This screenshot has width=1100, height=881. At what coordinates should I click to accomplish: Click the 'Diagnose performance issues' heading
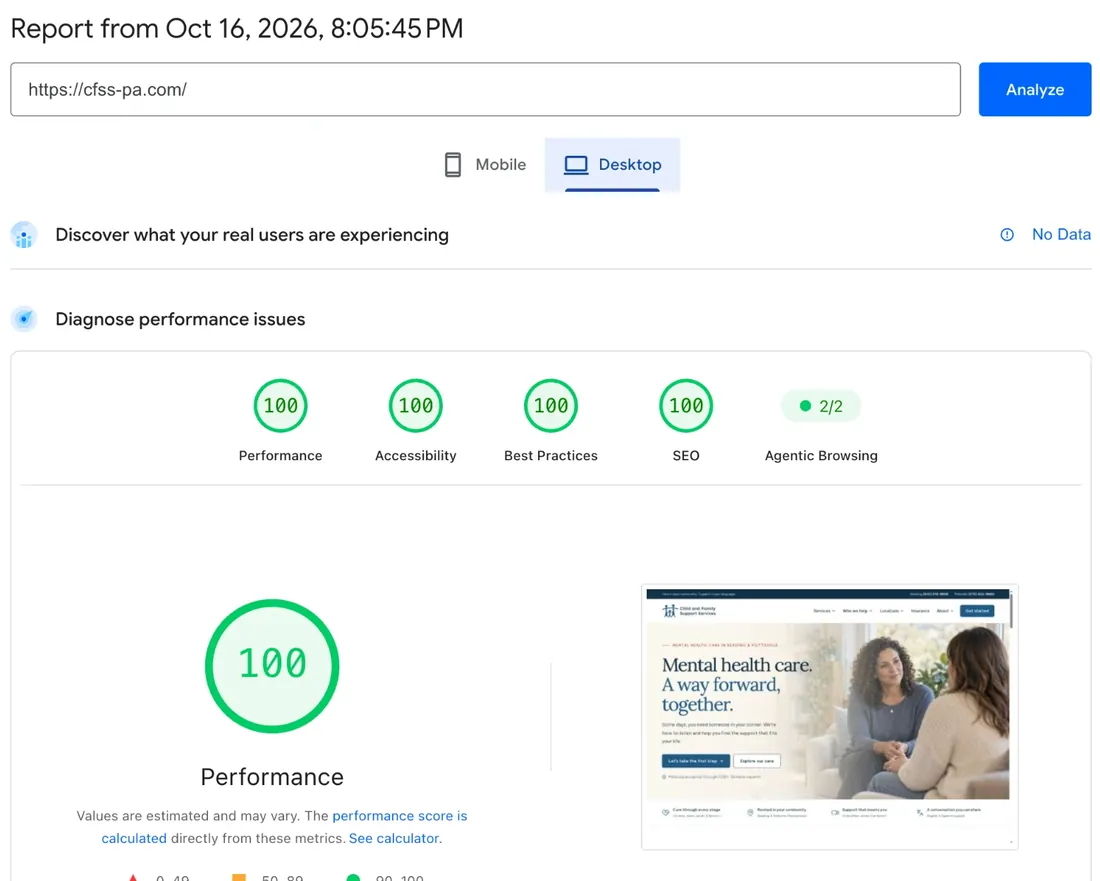pos(180,319)
